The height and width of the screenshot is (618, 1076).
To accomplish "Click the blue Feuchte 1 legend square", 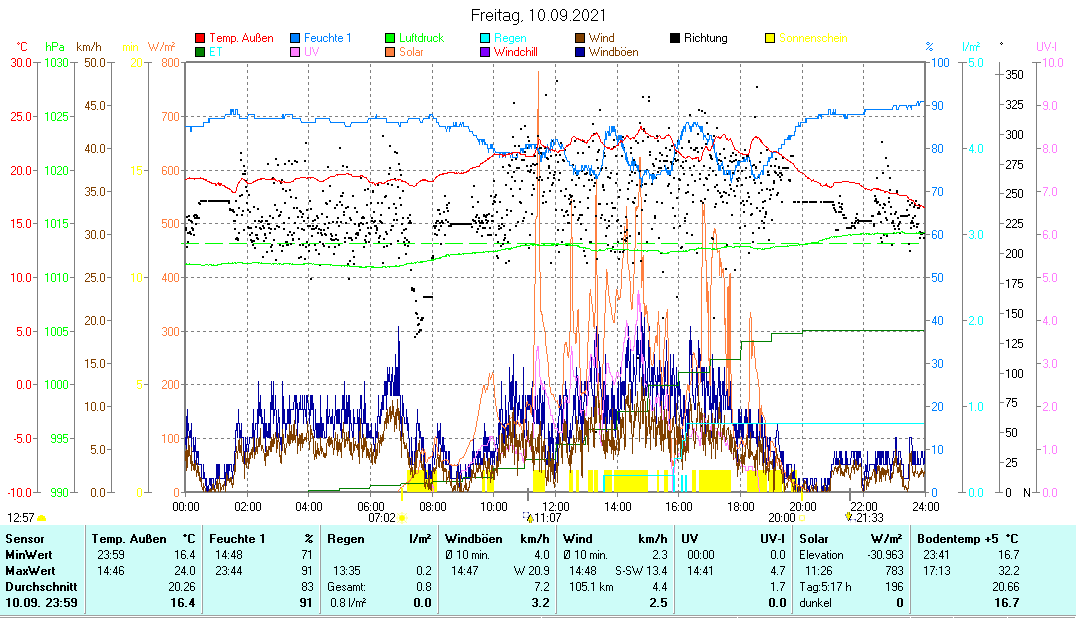I will (x=295, y=38).
